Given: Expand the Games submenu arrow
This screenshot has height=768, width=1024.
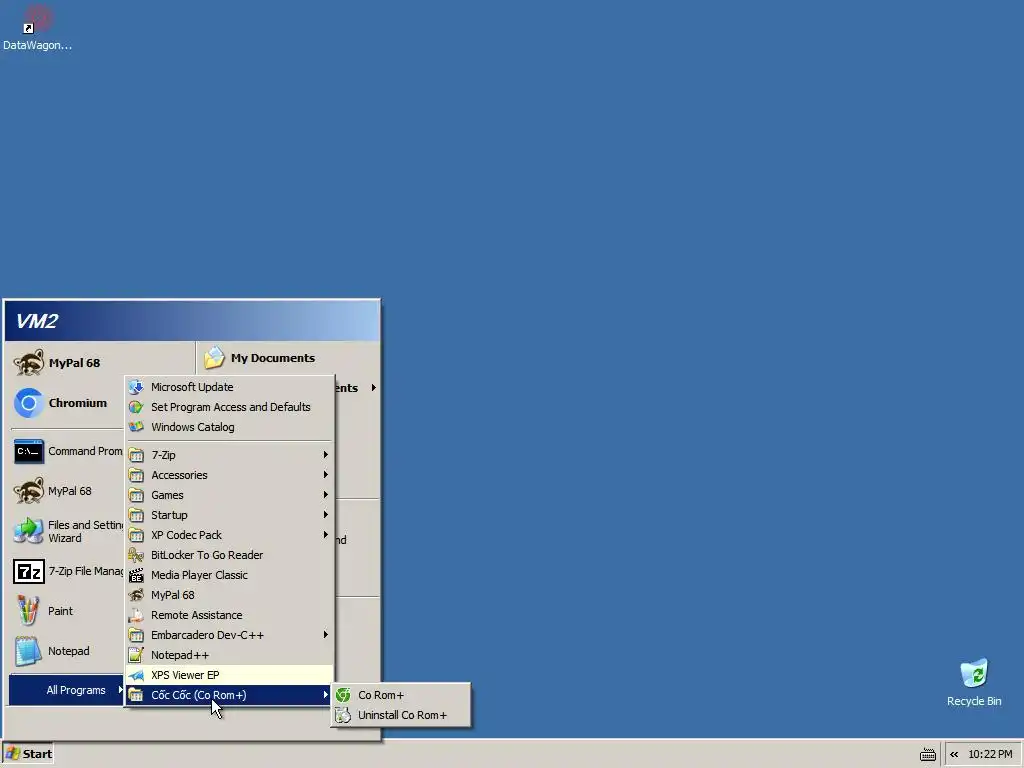Looking at the screenshot, I should point(325,495).
